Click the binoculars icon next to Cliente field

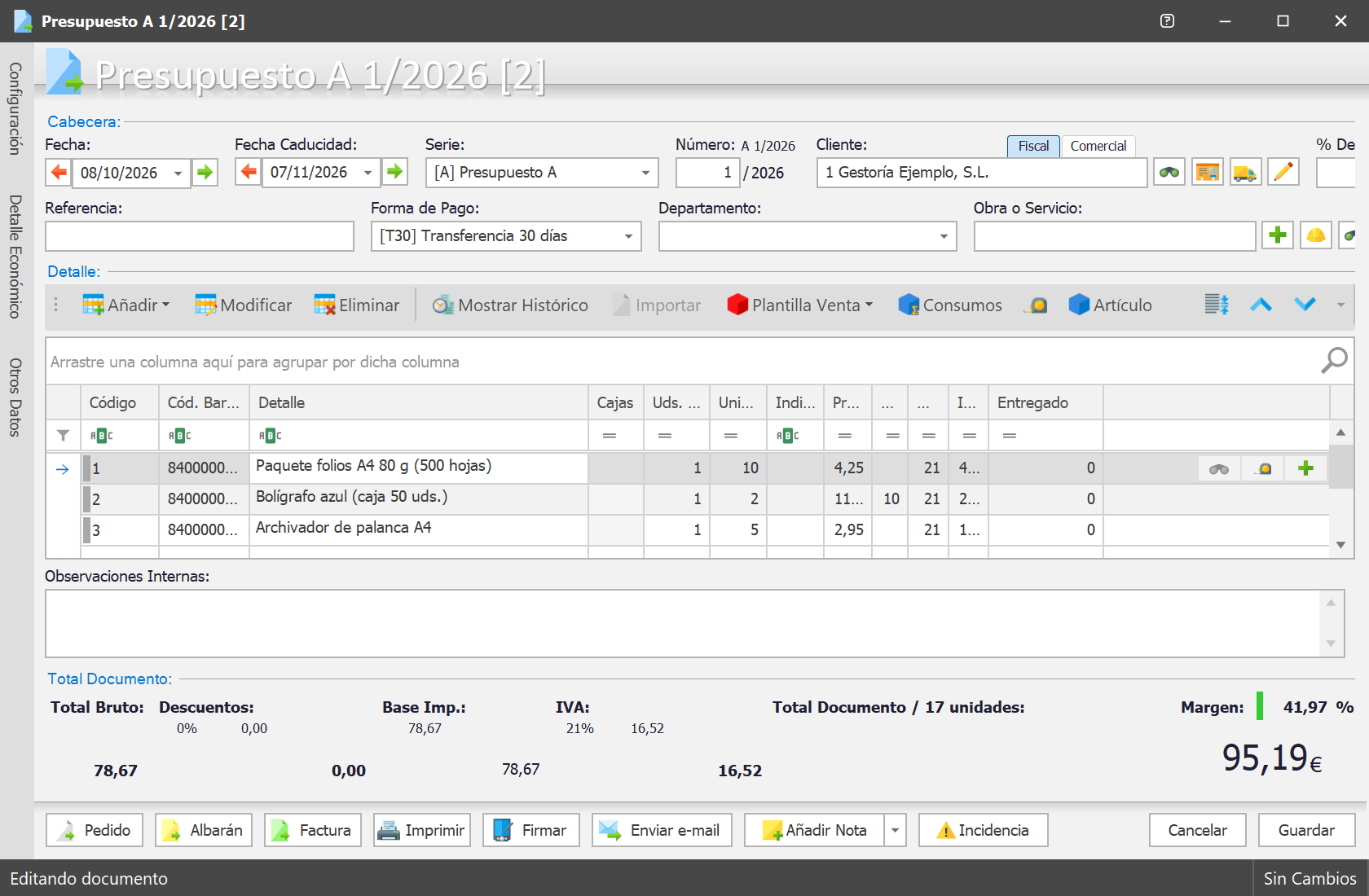pos(1169,172)
